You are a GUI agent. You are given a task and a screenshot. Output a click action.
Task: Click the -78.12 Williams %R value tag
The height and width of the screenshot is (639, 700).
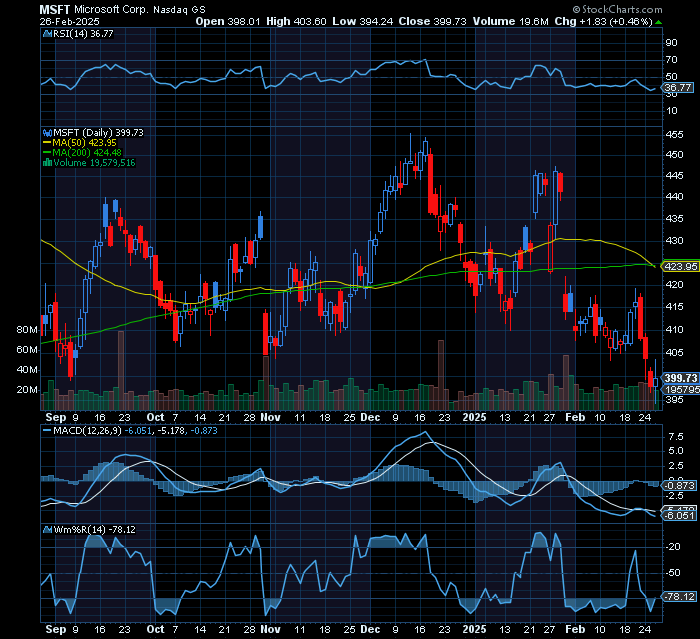pos(679,596)
